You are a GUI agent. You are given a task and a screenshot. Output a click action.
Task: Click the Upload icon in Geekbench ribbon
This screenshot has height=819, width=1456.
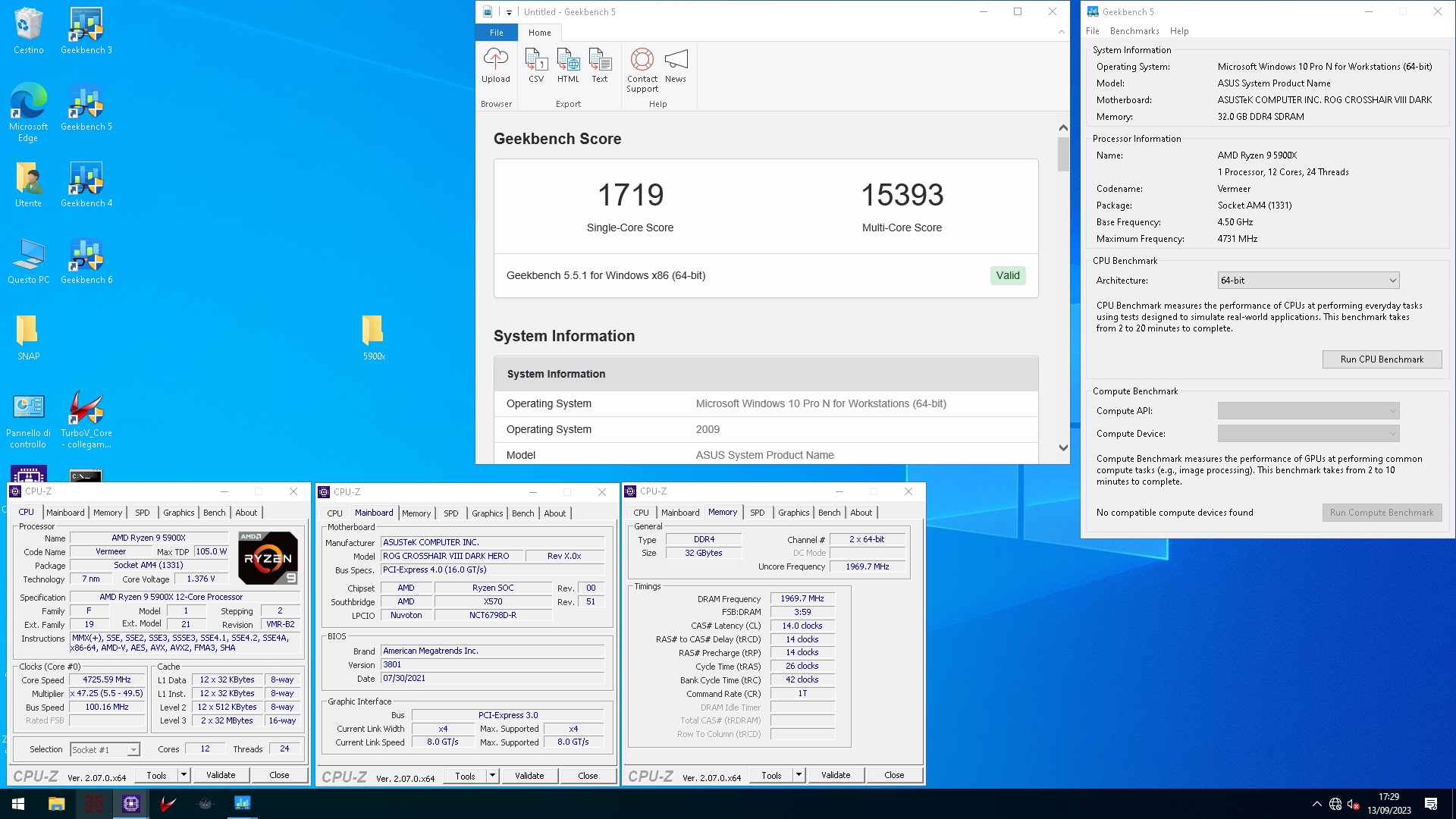(495, 65)
